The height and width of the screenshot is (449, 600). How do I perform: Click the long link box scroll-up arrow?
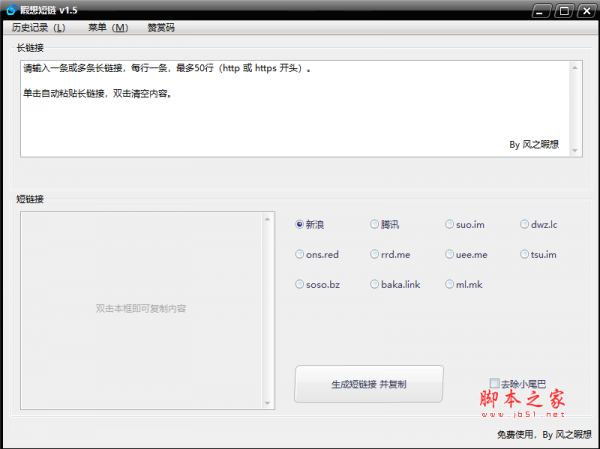click(x=575, y=67)
